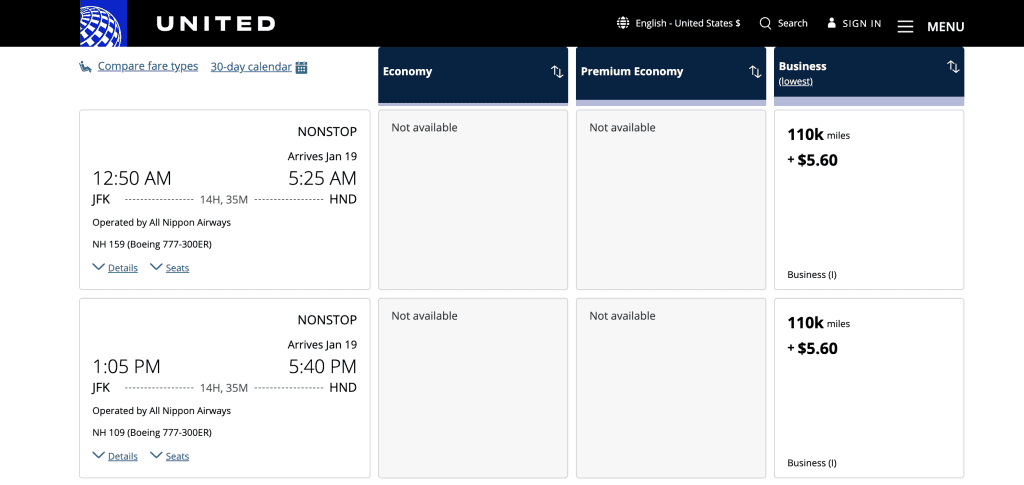Open the language globe icon selector
This screenshot has height=485, width=1024.
tap(623, 23)
